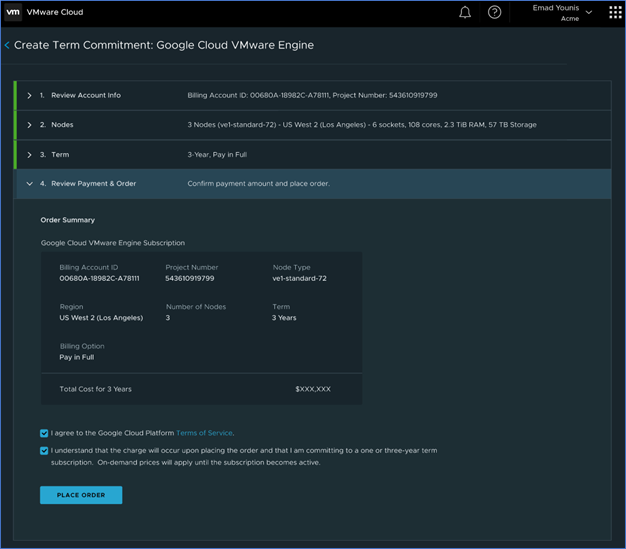The height and width of the screenshot is (549, 626).
Task: Uncheck the charge acknowledgement checkbox
Action: point(44,451)
